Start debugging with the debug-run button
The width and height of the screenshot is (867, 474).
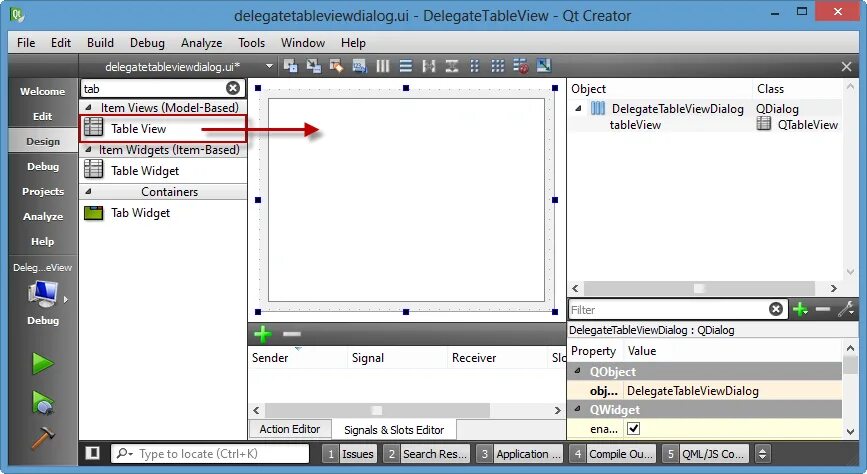tap(43, 403)
